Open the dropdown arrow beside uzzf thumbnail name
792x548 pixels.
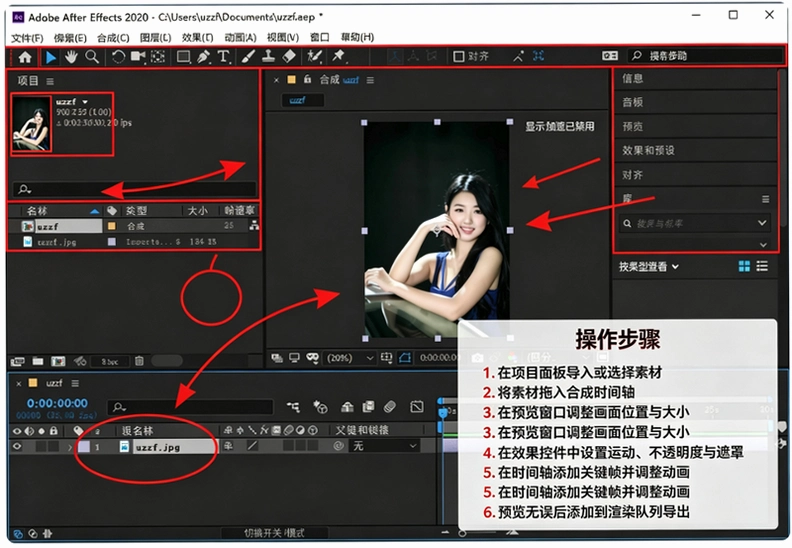[x=85, y=102]
